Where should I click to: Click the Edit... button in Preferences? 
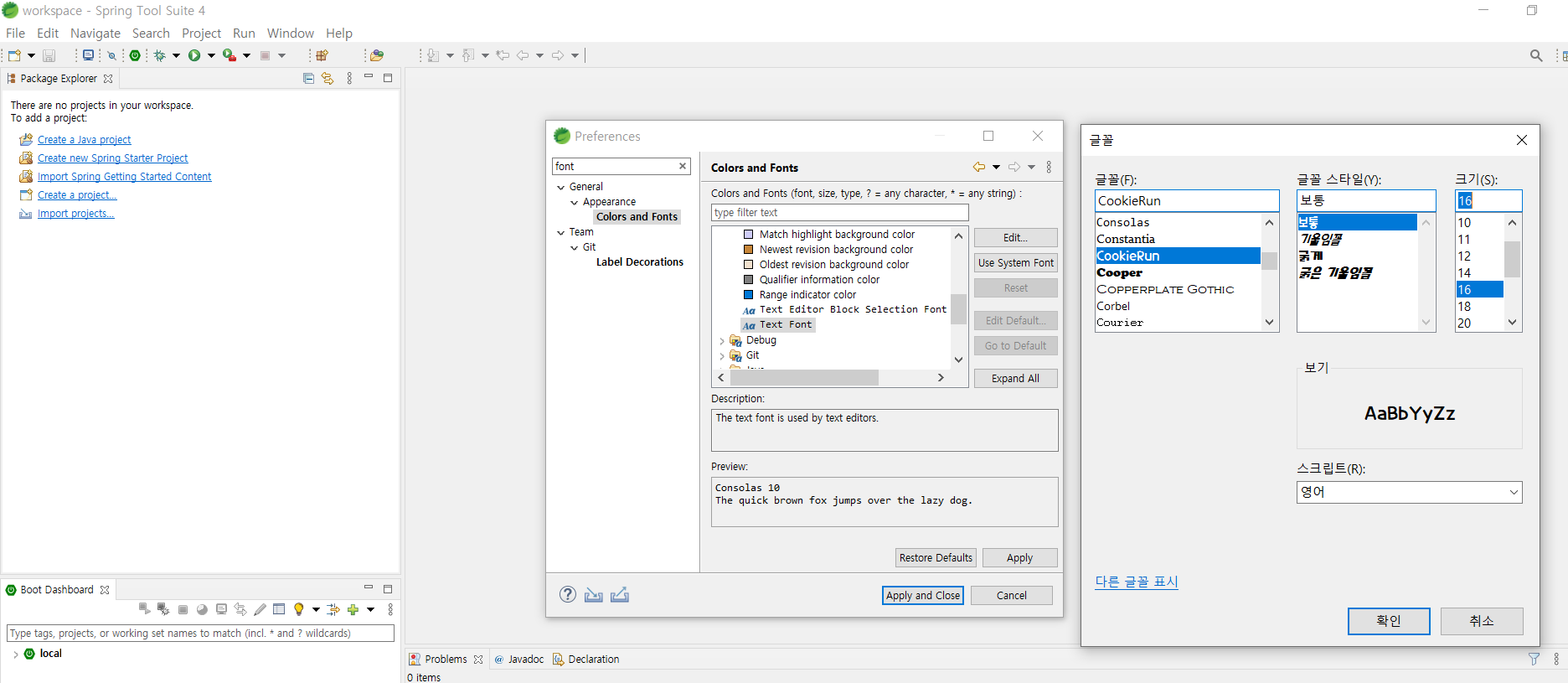pos(1015,237)
